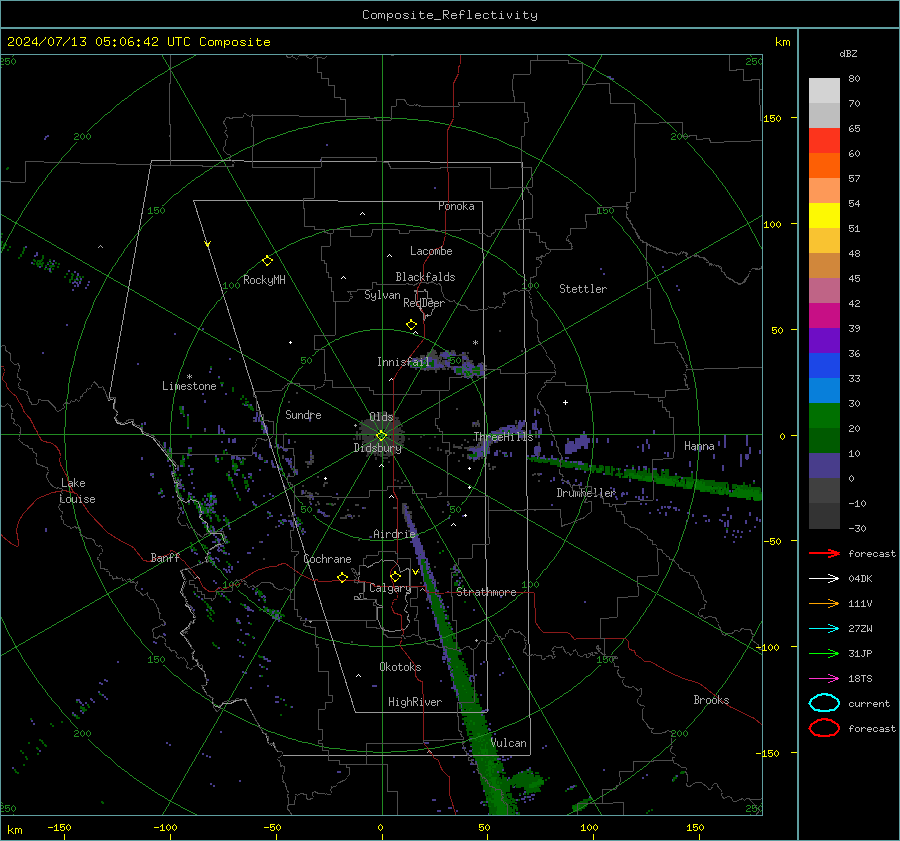Image resolution: width=900 pixels, height=841 pixels.
Task: Click the Calgary city label
Action: 390,588
